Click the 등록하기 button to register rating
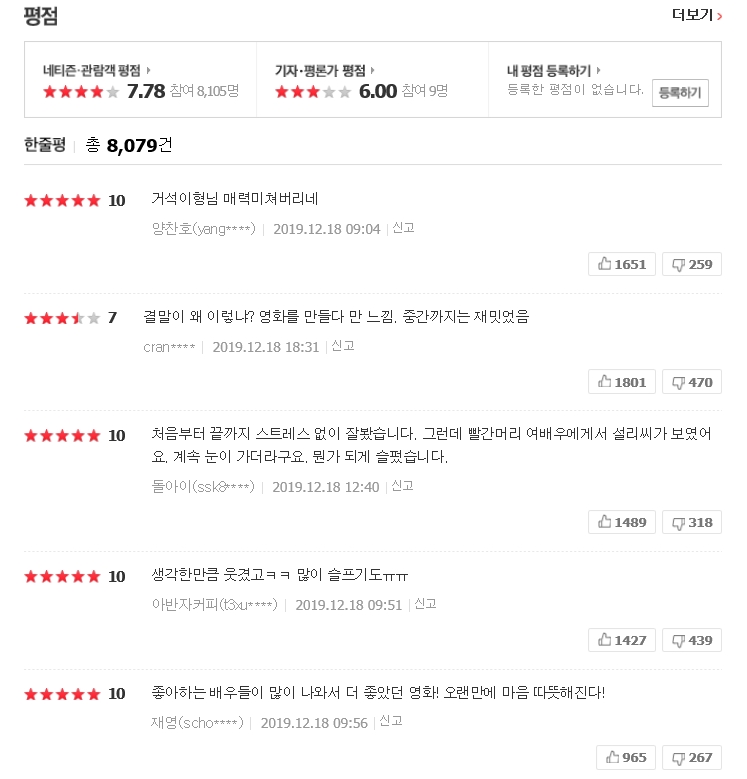Image resolution: width=747 pixels, height=779 pixels. click(x=680, y=93)
